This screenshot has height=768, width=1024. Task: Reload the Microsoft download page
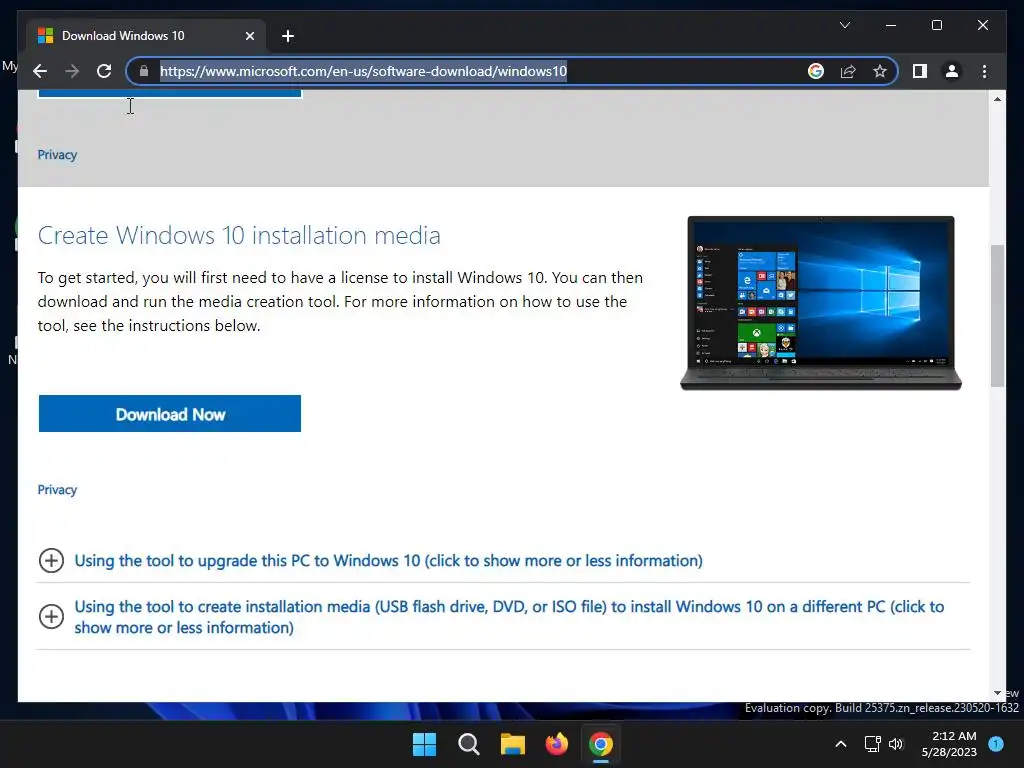[x=104, y=71]
